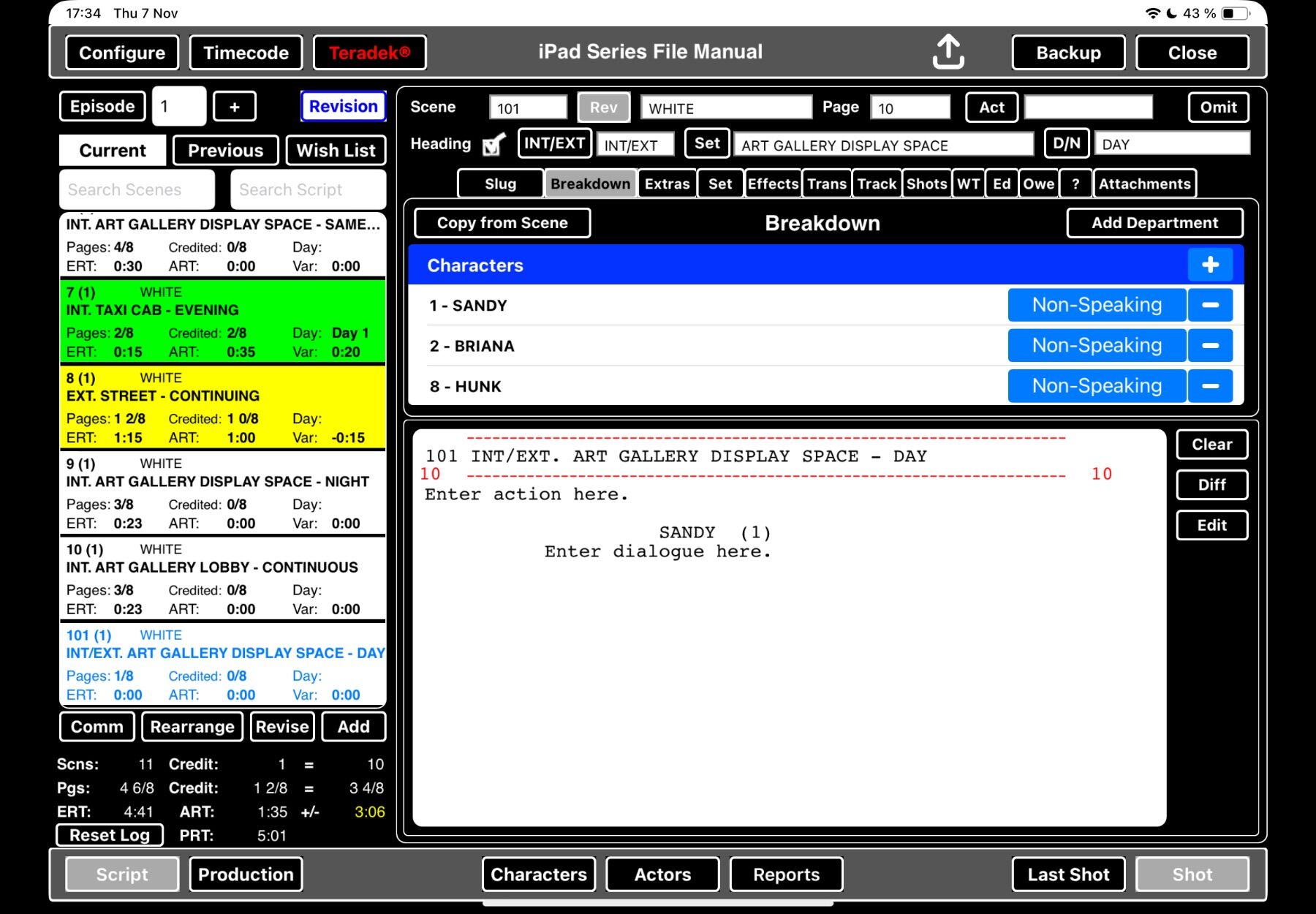Click the plus icon in Characters header

click(x=1210, y=265)
